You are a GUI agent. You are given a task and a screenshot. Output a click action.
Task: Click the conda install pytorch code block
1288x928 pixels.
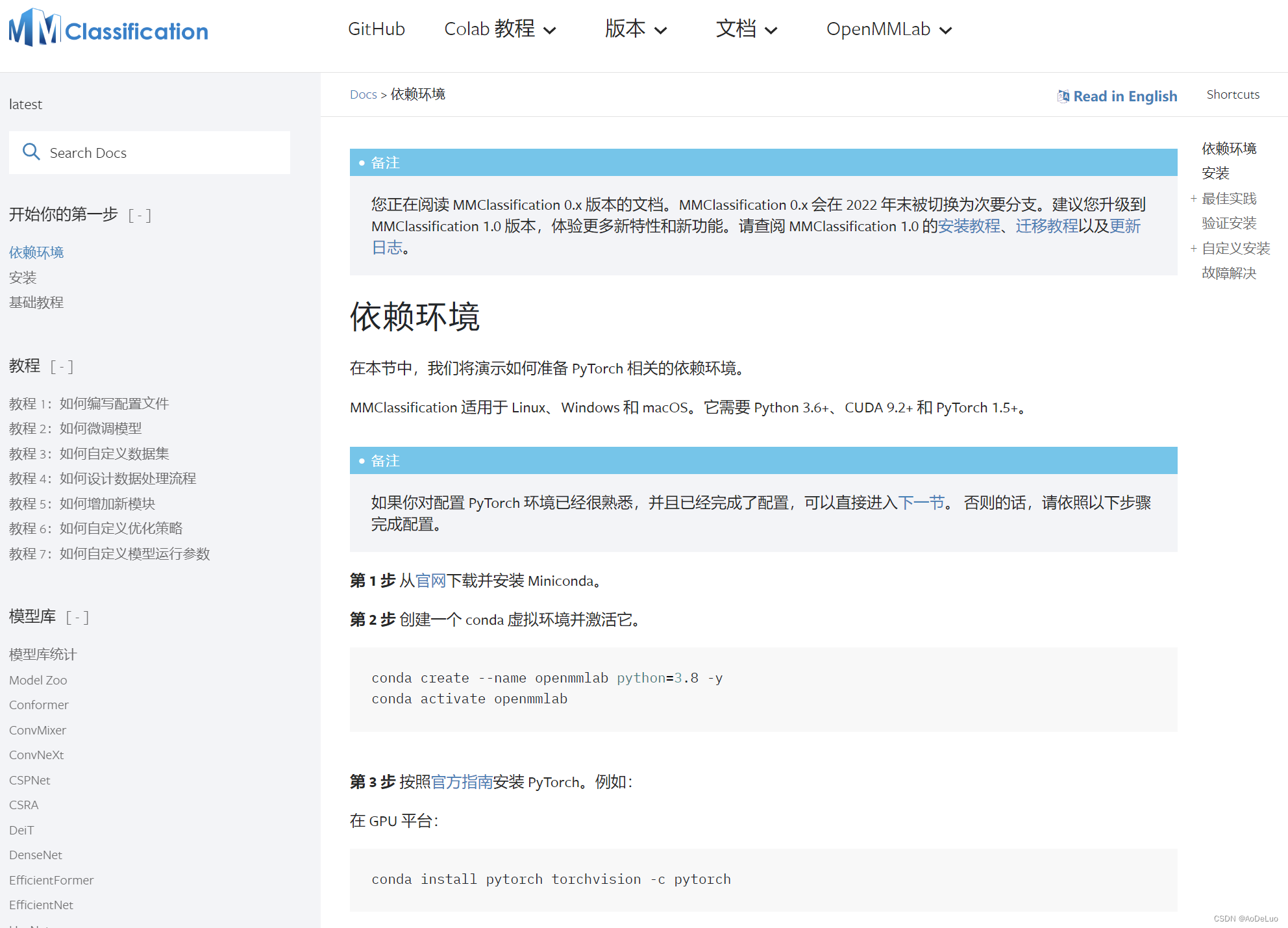coord(763,879)
